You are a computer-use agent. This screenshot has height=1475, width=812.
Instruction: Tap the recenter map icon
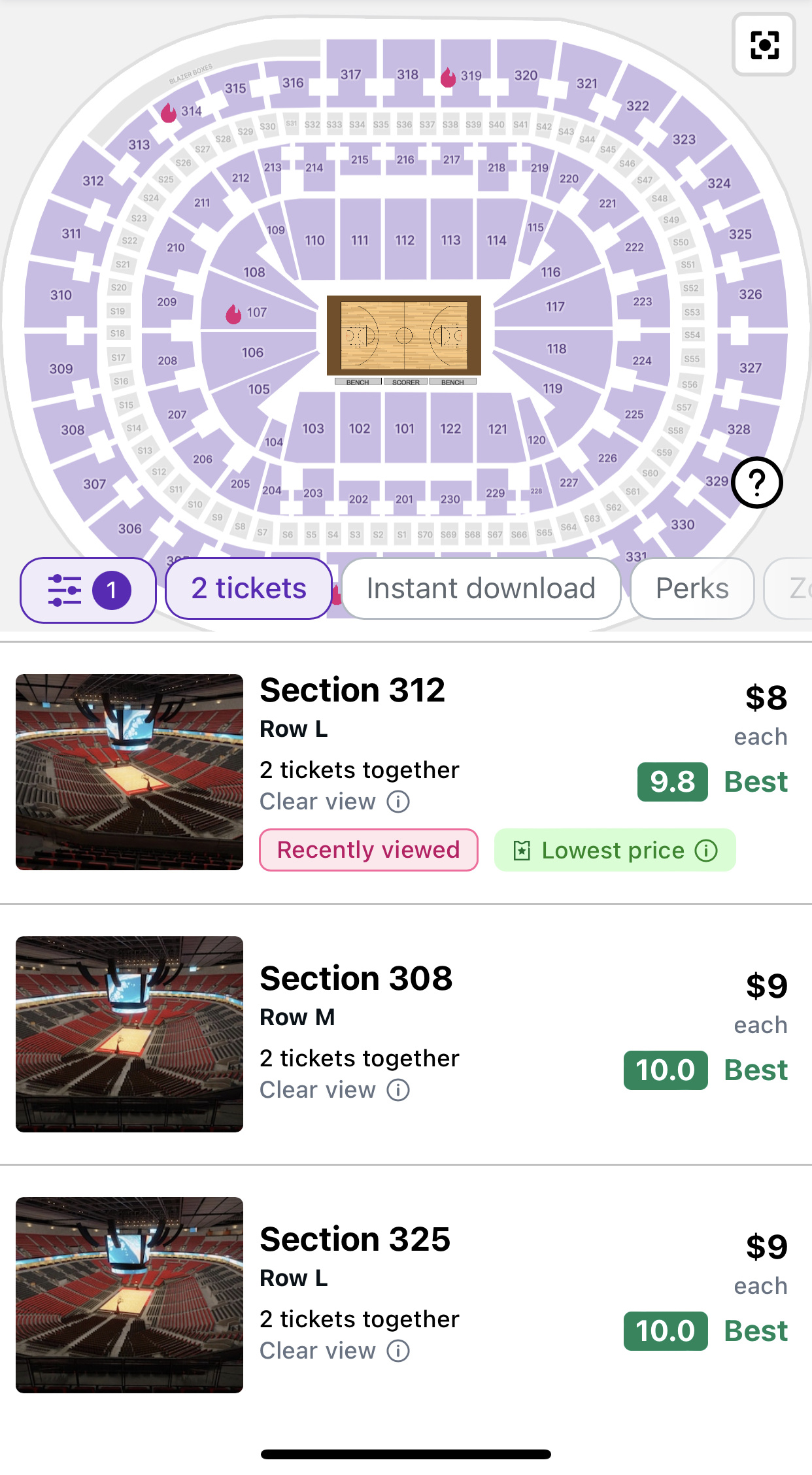(x=764, y=44)
